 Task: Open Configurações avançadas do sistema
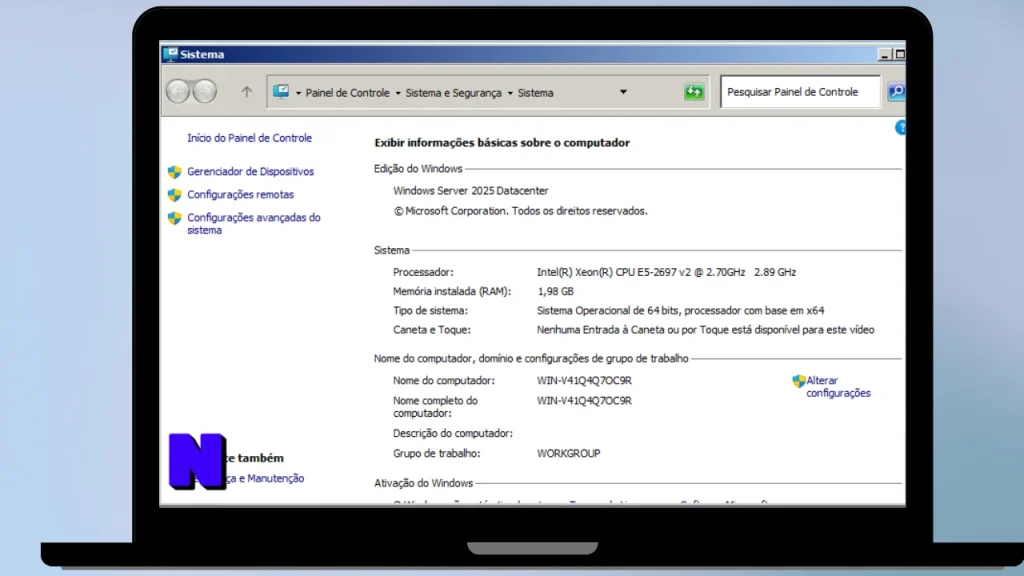tap(254, 223)
